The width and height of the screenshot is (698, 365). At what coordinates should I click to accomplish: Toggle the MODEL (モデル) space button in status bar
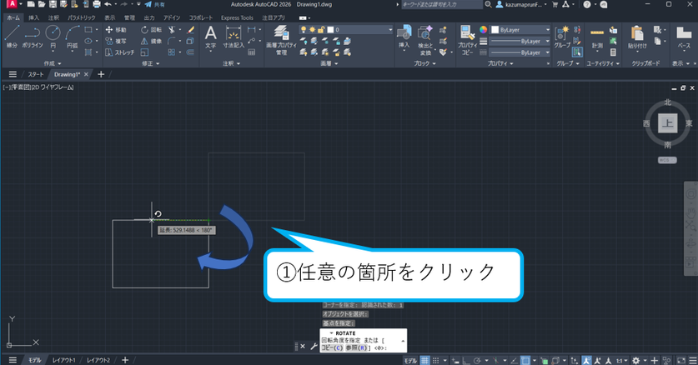(x=410, y=360)
